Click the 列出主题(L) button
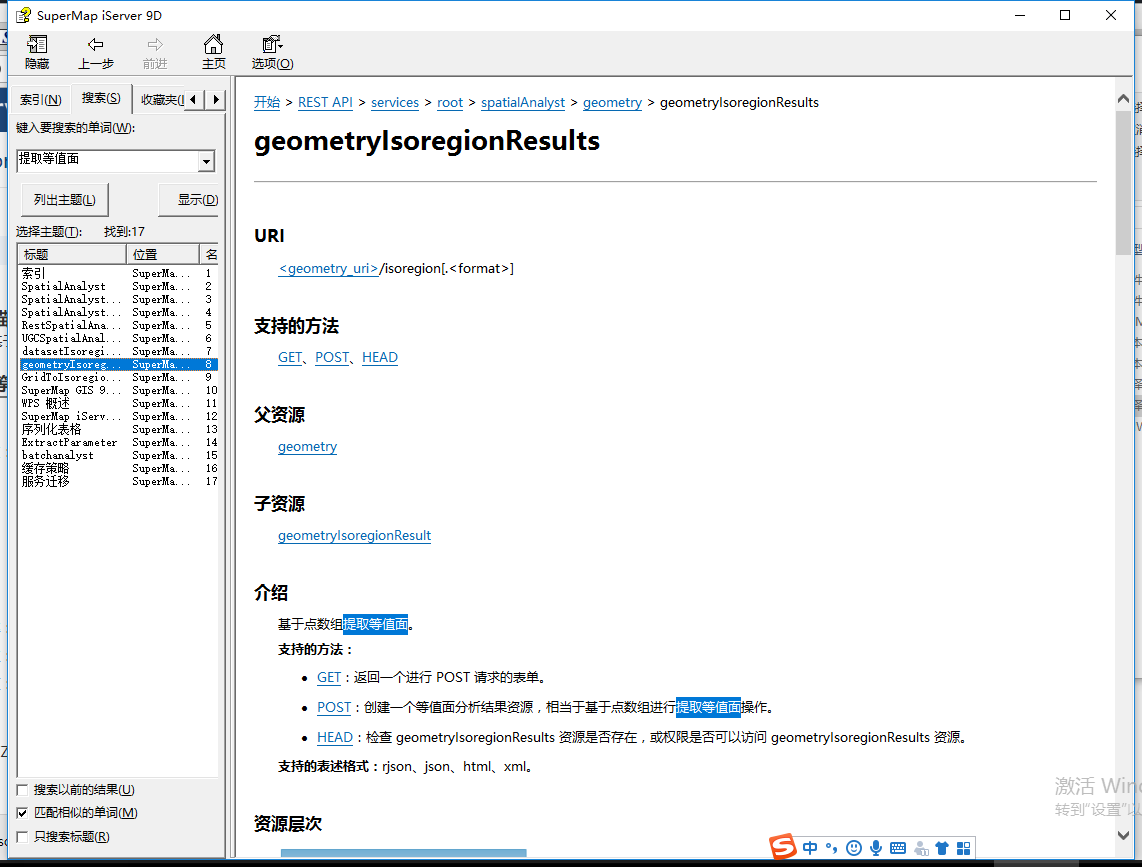The width and height of the screenshot is (1142, 867). tap(65, 200)
